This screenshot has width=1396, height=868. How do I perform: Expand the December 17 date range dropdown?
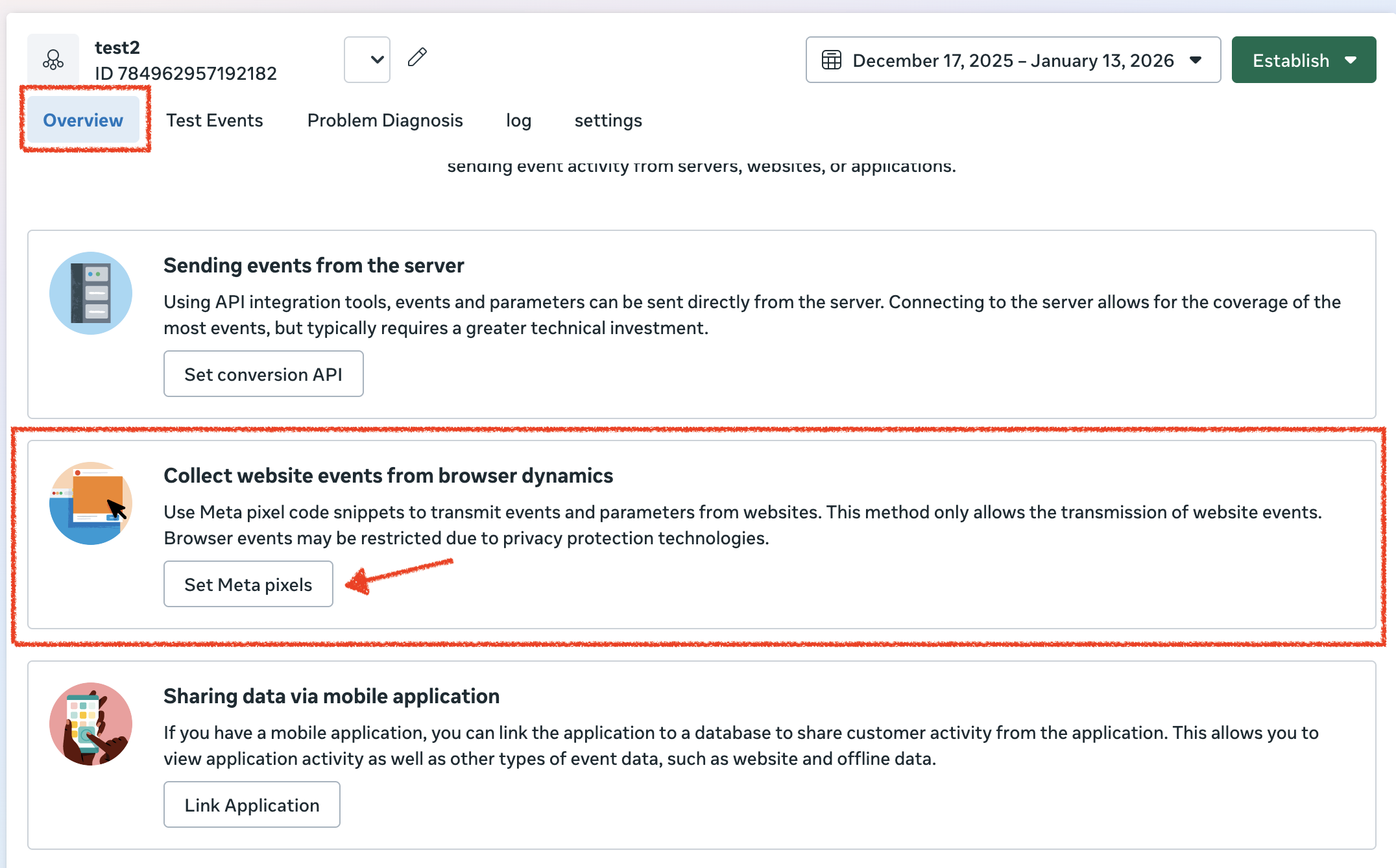(x=1013, y=60)
